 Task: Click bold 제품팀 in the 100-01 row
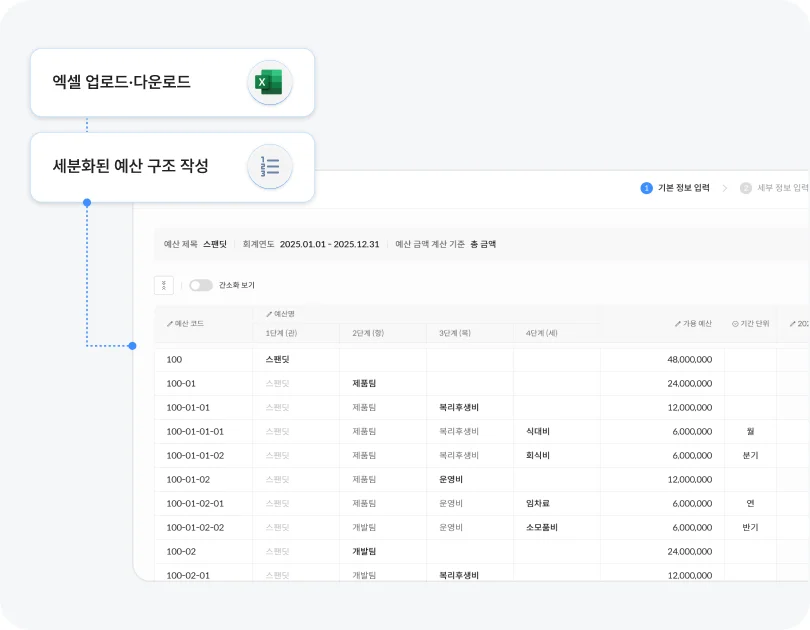point(364,384)
